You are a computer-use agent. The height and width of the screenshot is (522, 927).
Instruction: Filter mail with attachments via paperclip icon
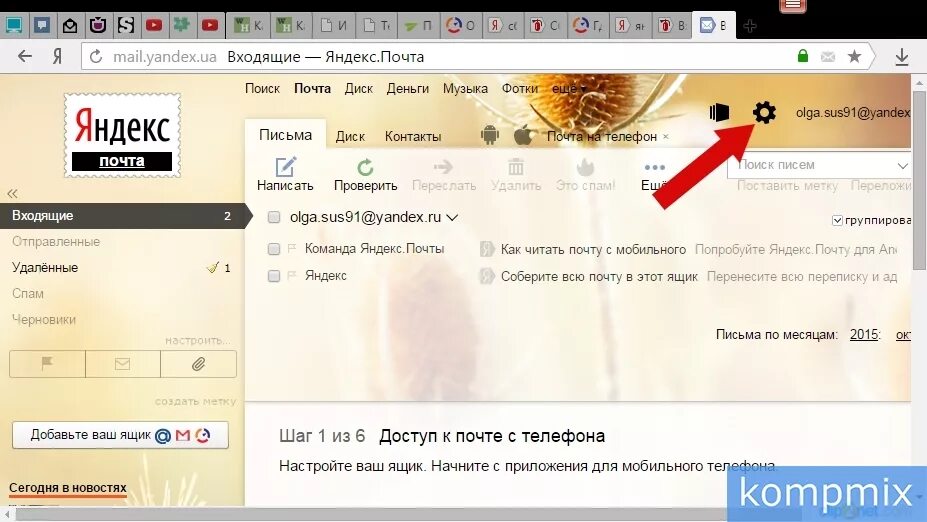click(x=198, y=364)
